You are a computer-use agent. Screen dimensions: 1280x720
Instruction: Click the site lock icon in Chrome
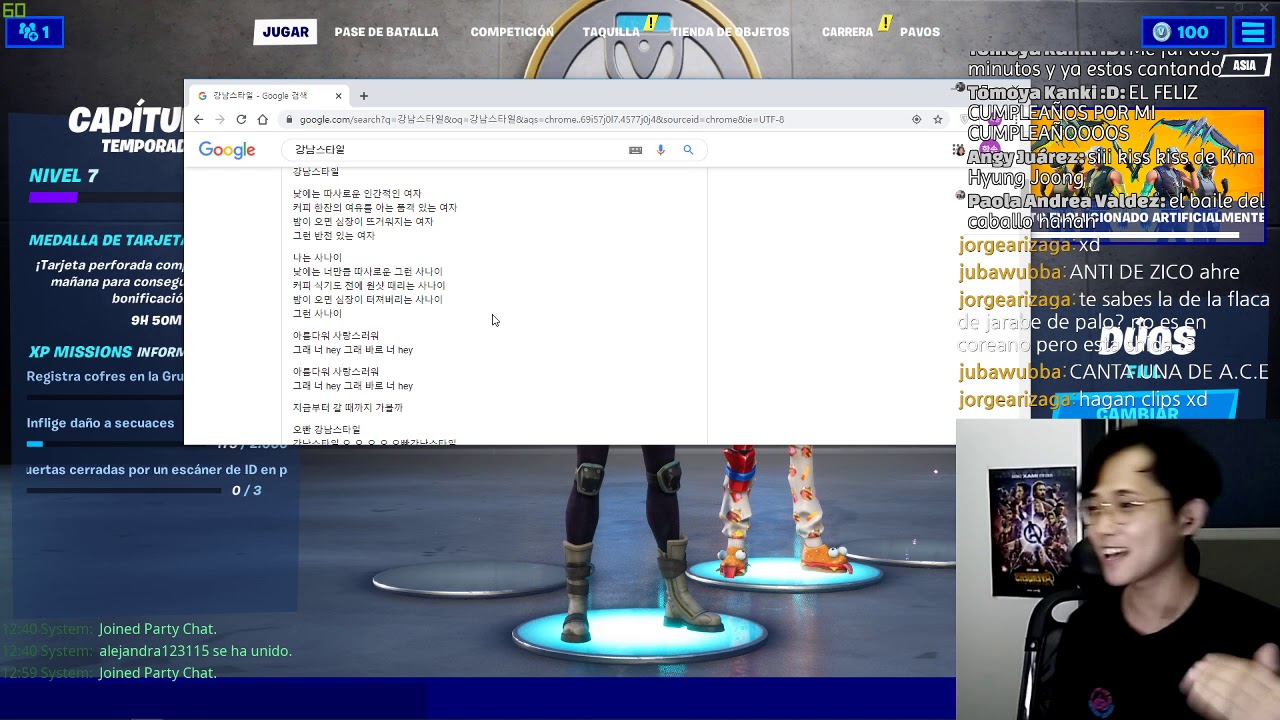pyautogui.click(x=289, y=119)
